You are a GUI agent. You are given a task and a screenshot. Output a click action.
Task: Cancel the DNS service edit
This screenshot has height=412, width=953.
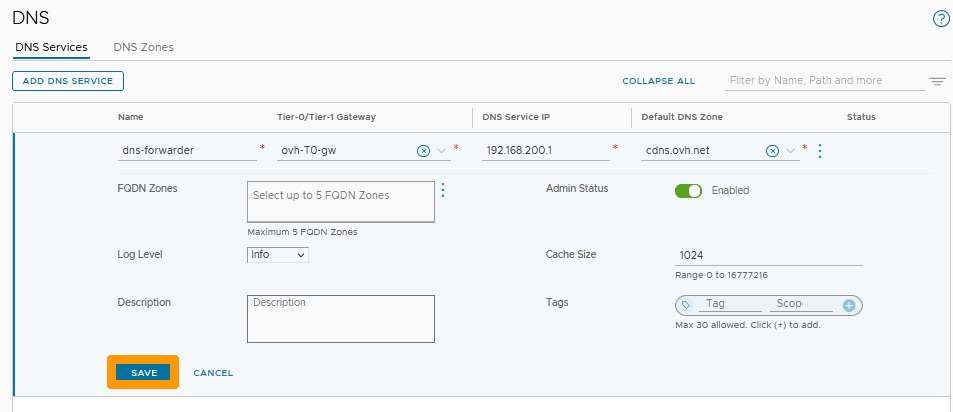[x=213, y=373]
